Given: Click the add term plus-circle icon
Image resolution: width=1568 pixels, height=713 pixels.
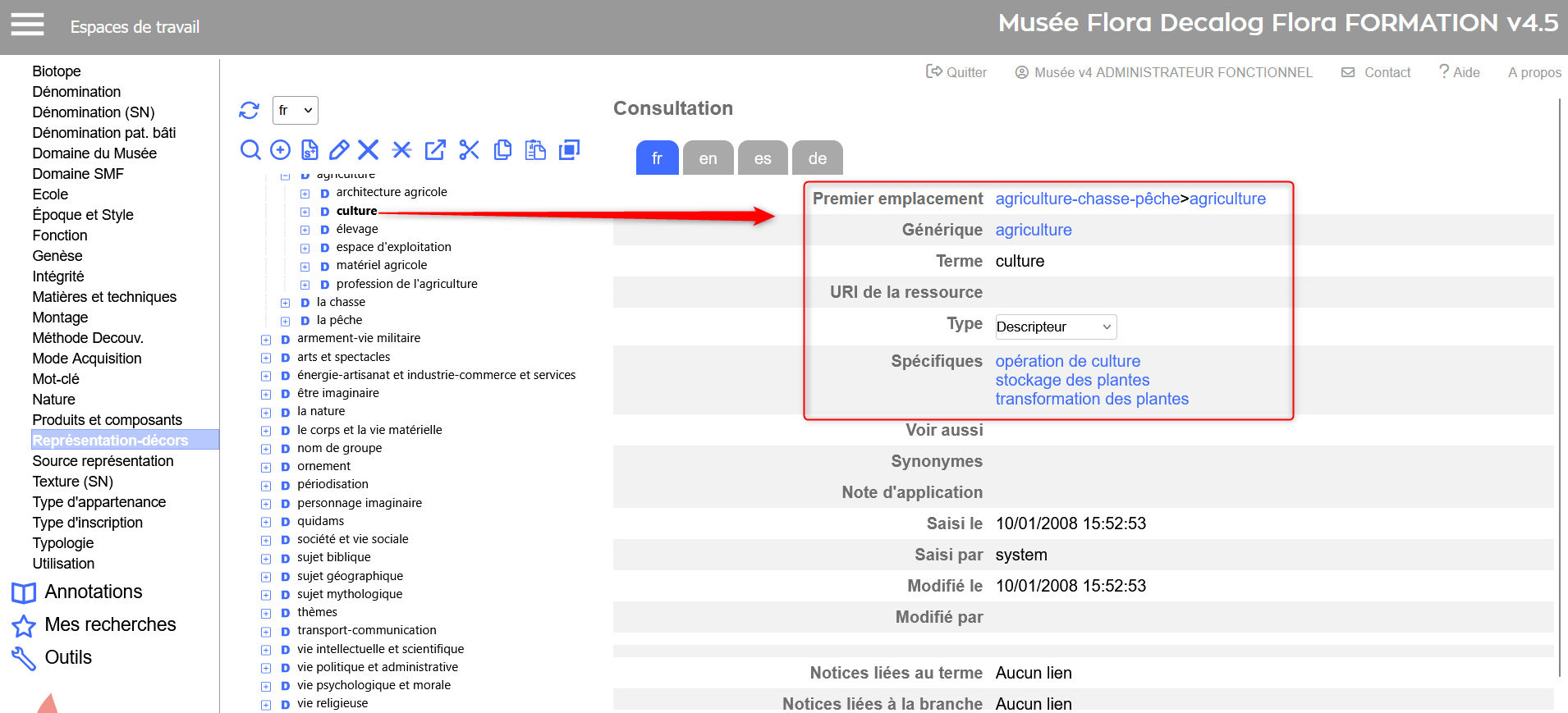Looking at the screenshot, I should 280,149.
